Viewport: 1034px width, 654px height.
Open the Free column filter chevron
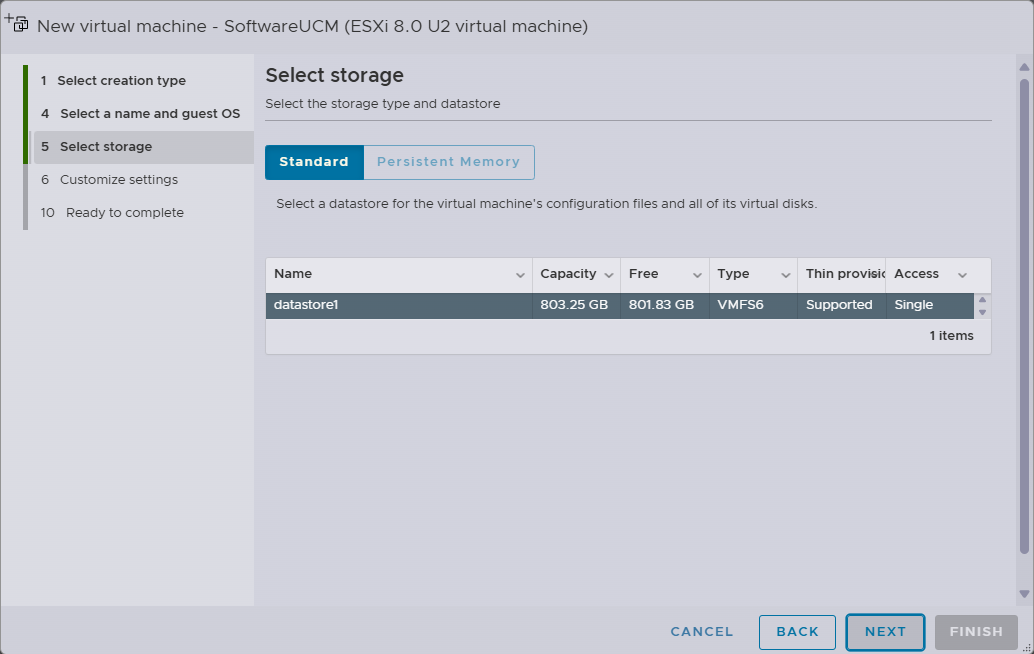coord(697,275)
